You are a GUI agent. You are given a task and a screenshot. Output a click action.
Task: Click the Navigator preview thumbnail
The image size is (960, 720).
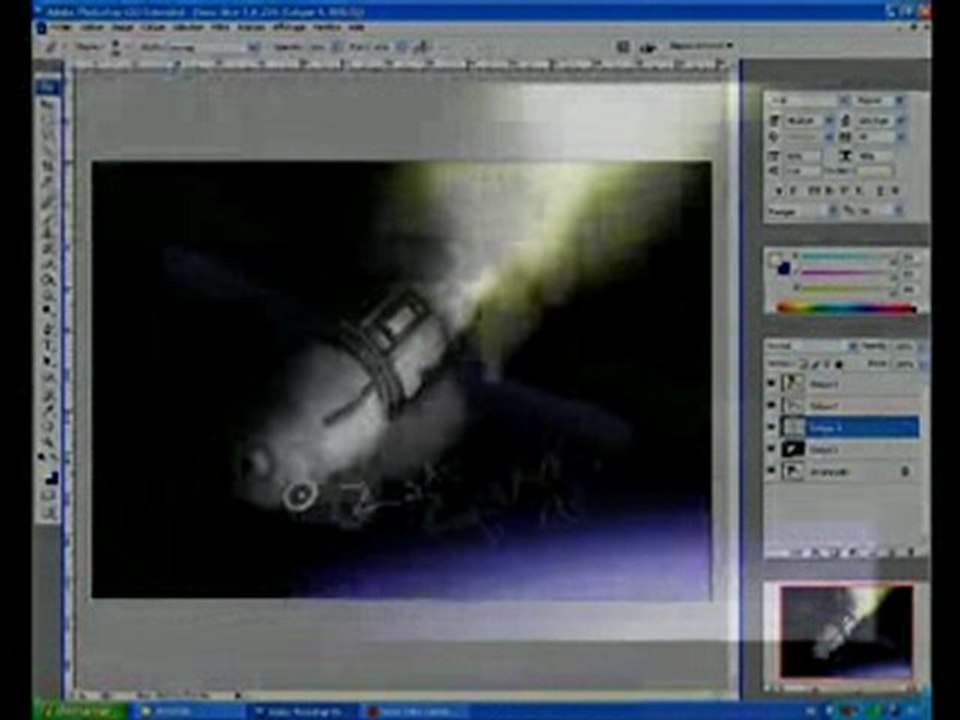coord(847,632)
